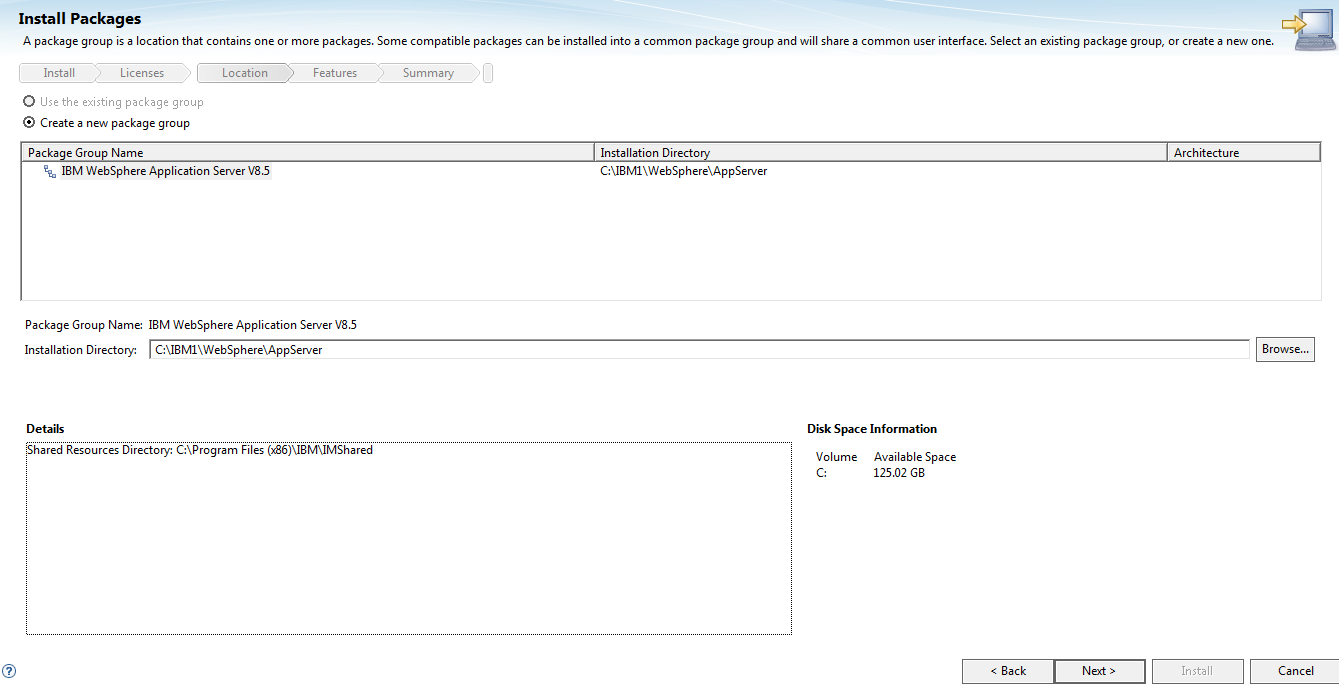
Task: Click the Back button
Action: click(1008, 671)
